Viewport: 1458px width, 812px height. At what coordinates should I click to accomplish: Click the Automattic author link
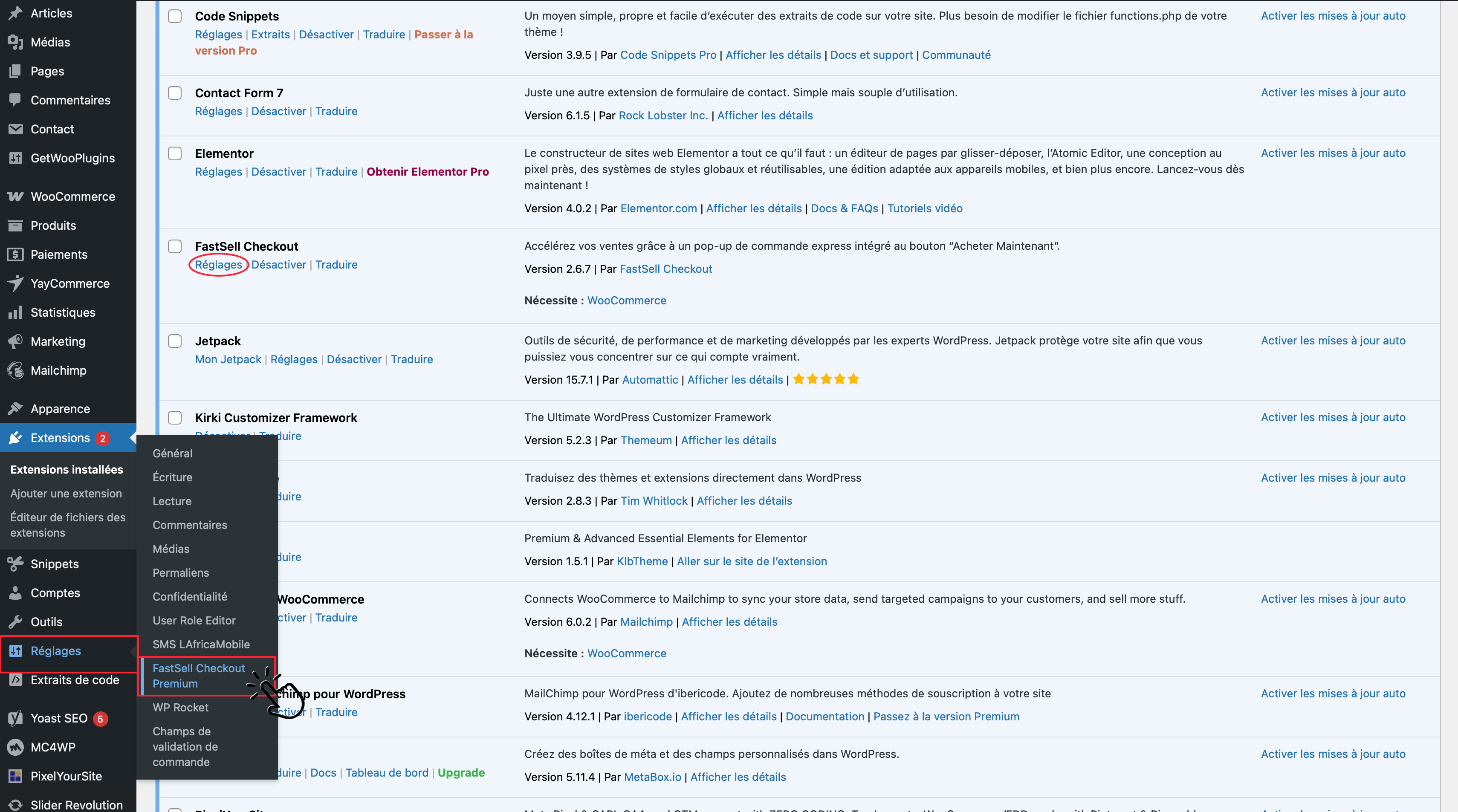click(650, 380)
